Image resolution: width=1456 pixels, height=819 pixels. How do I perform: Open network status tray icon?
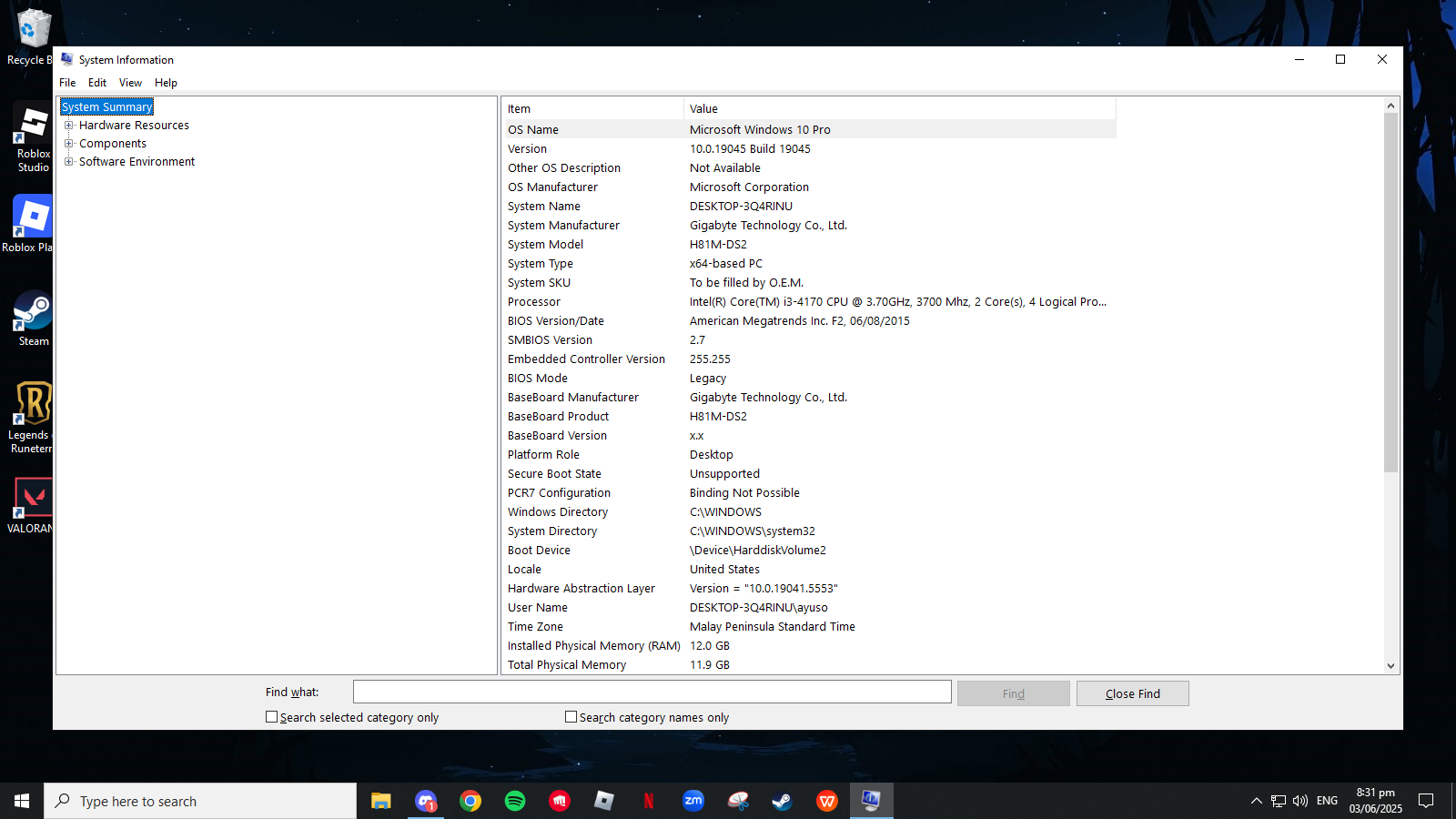point(1279,801)
